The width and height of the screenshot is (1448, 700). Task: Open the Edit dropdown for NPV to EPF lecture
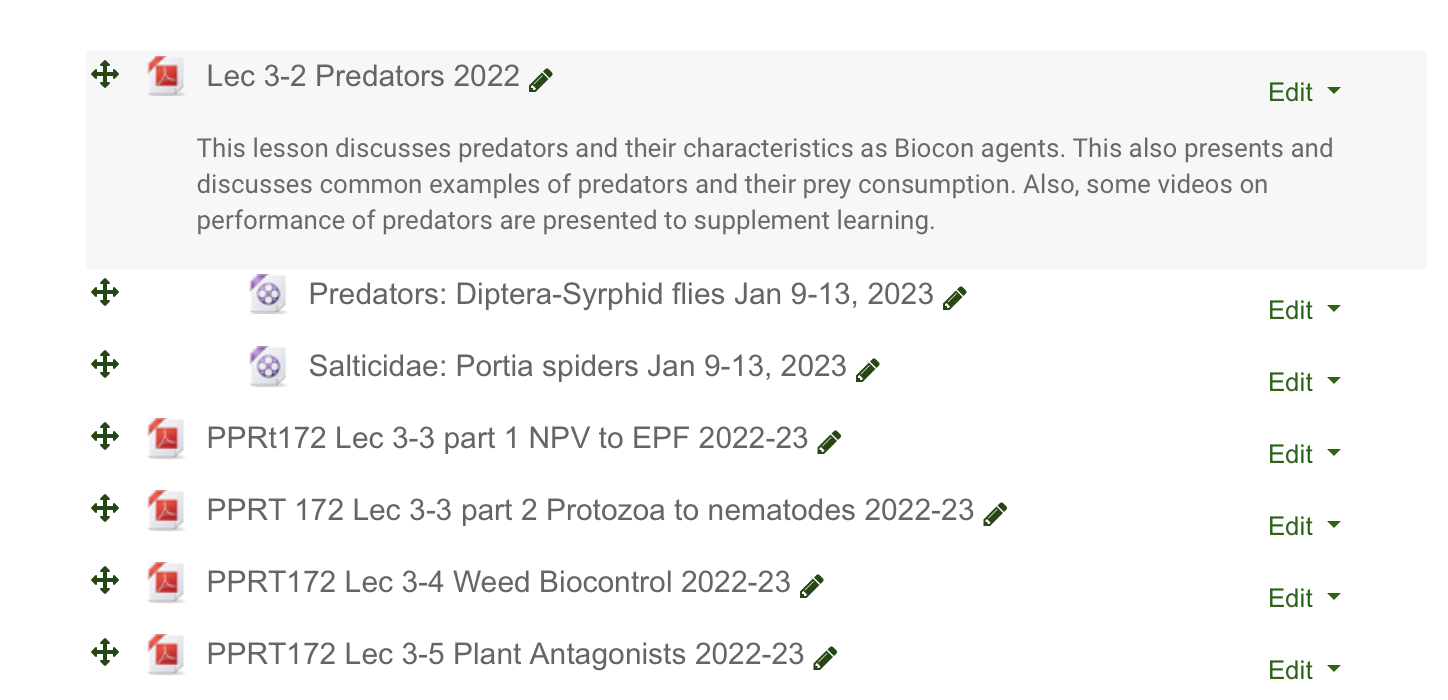coord(1303,454)
